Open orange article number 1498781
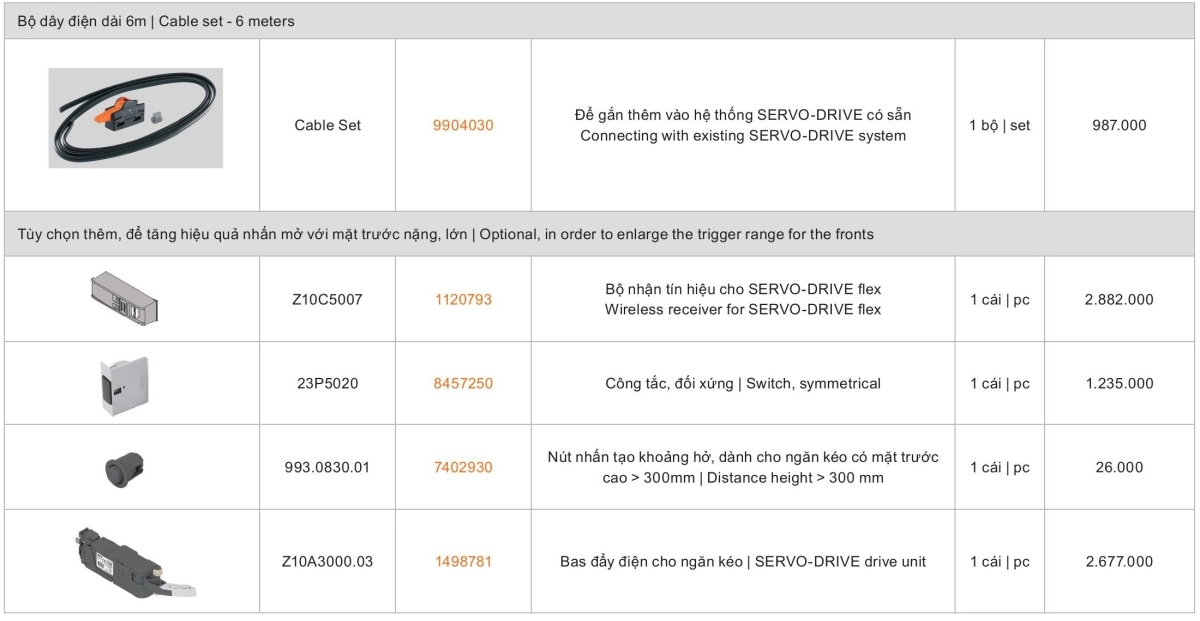Image resolution: width=1200 pixels, height=621 pixels. pos(463,561)
